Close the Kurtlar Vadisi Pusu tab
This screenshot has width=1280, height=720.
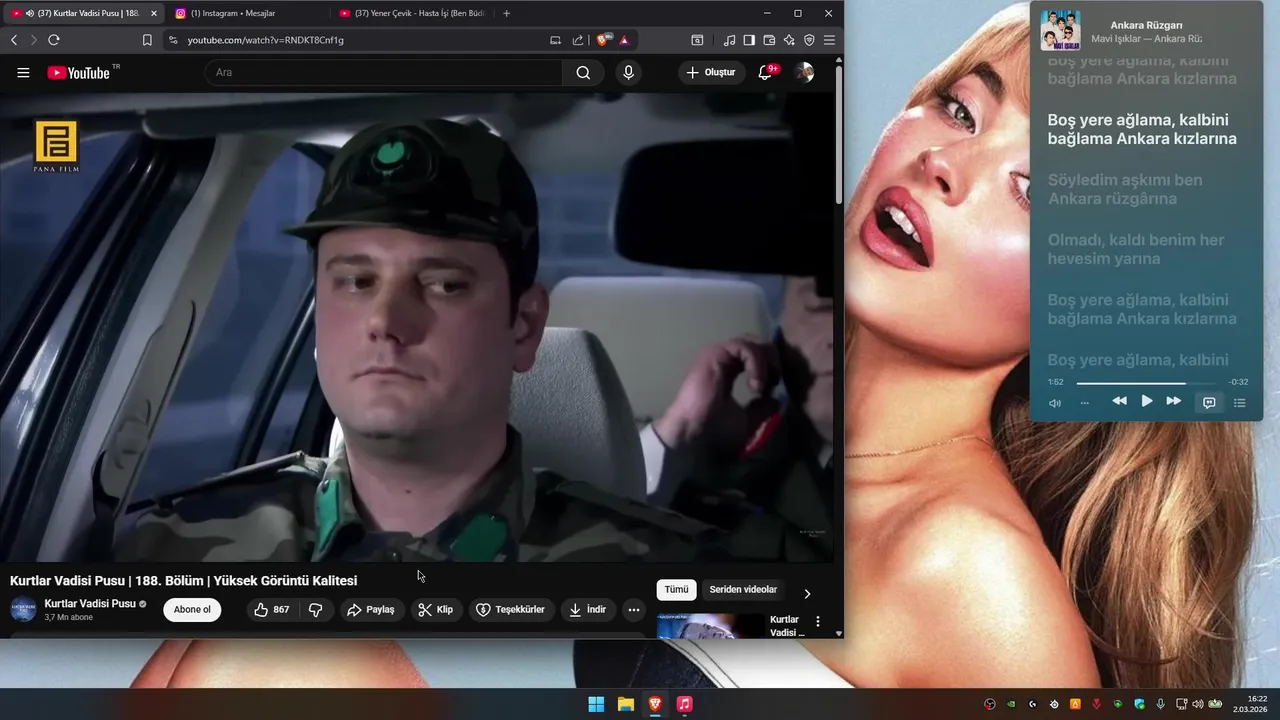(x=153, y=13)
